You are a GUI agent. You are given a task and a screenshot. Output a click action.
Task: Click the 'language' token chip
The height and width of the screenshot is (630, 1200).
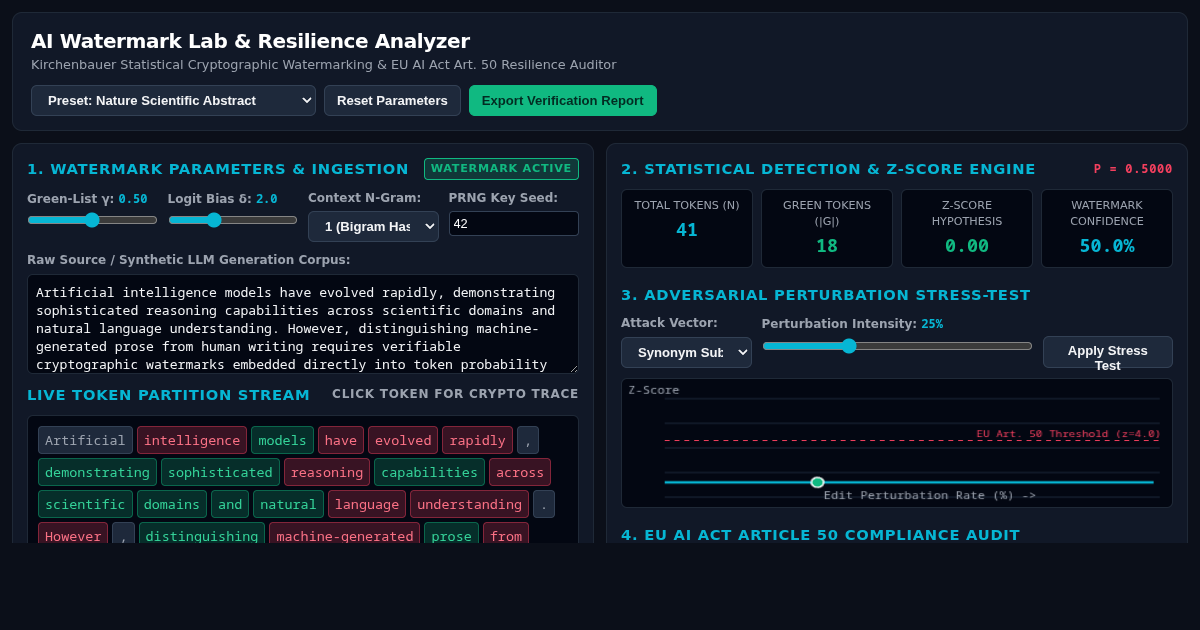367,504
